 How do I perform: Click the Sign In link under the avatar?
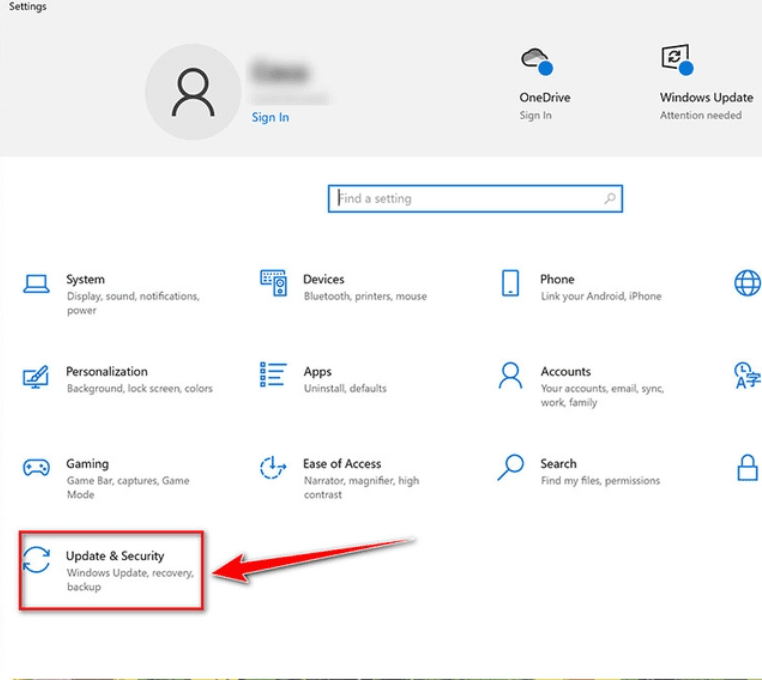[x=270, y=117]
